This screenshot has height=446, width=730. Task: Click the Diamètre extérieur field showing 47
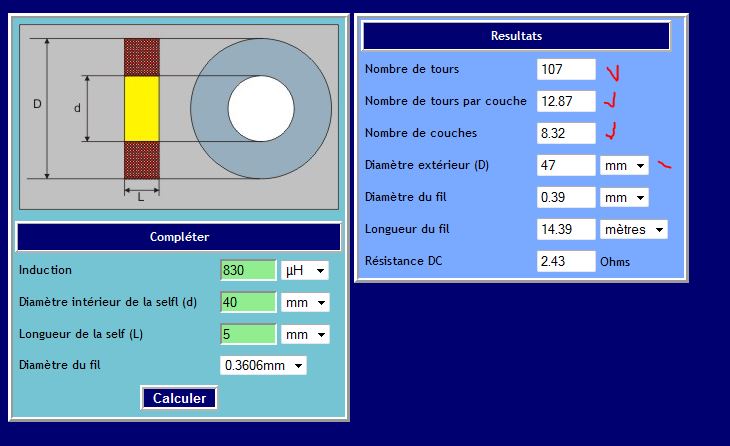(x=566, y=165)
